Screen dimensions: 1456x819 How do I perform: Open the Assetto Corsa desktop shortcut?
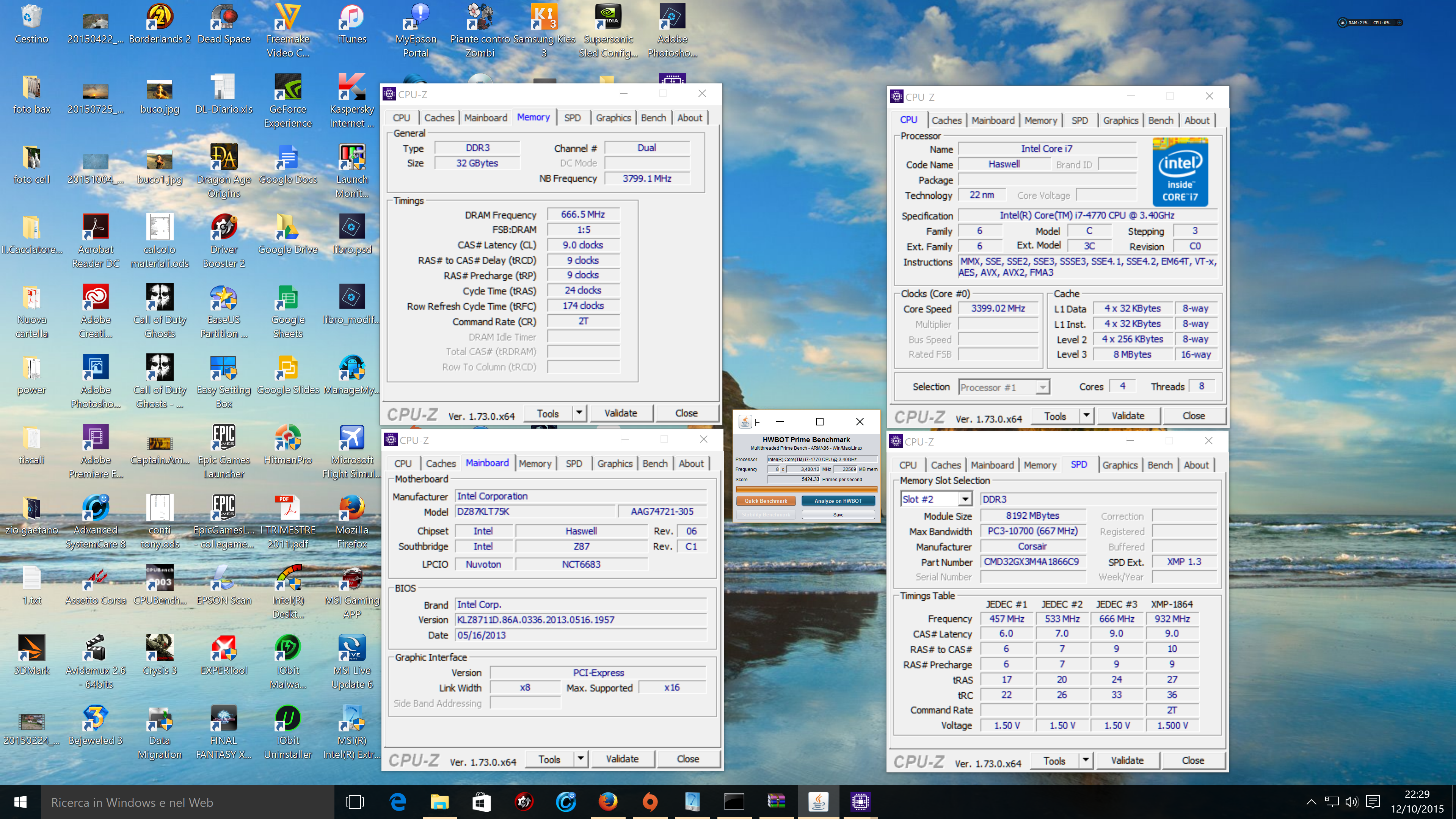[x=96, y=585]
